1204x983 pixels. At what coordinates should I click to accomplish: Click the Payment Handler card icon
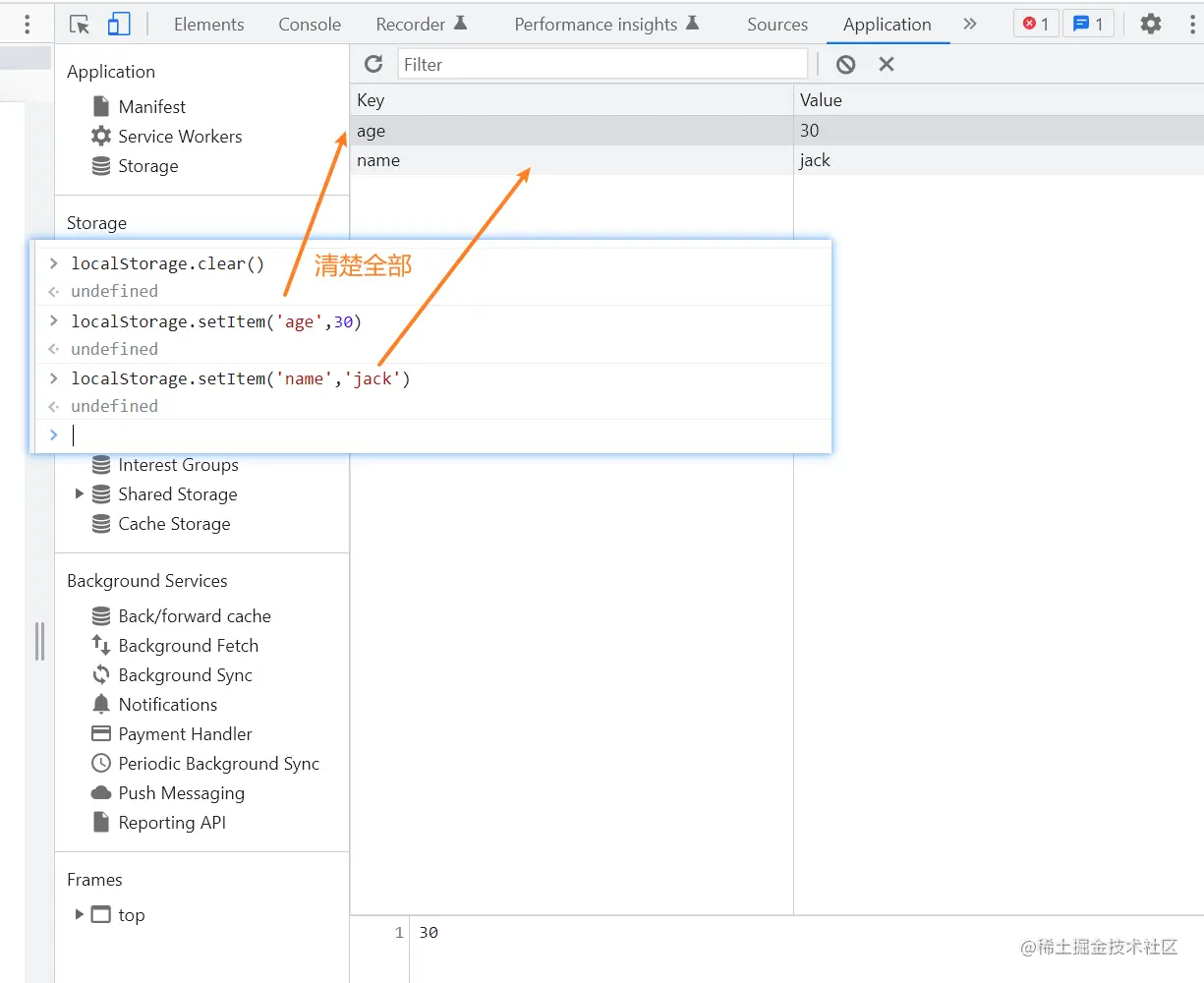[101, 733]
